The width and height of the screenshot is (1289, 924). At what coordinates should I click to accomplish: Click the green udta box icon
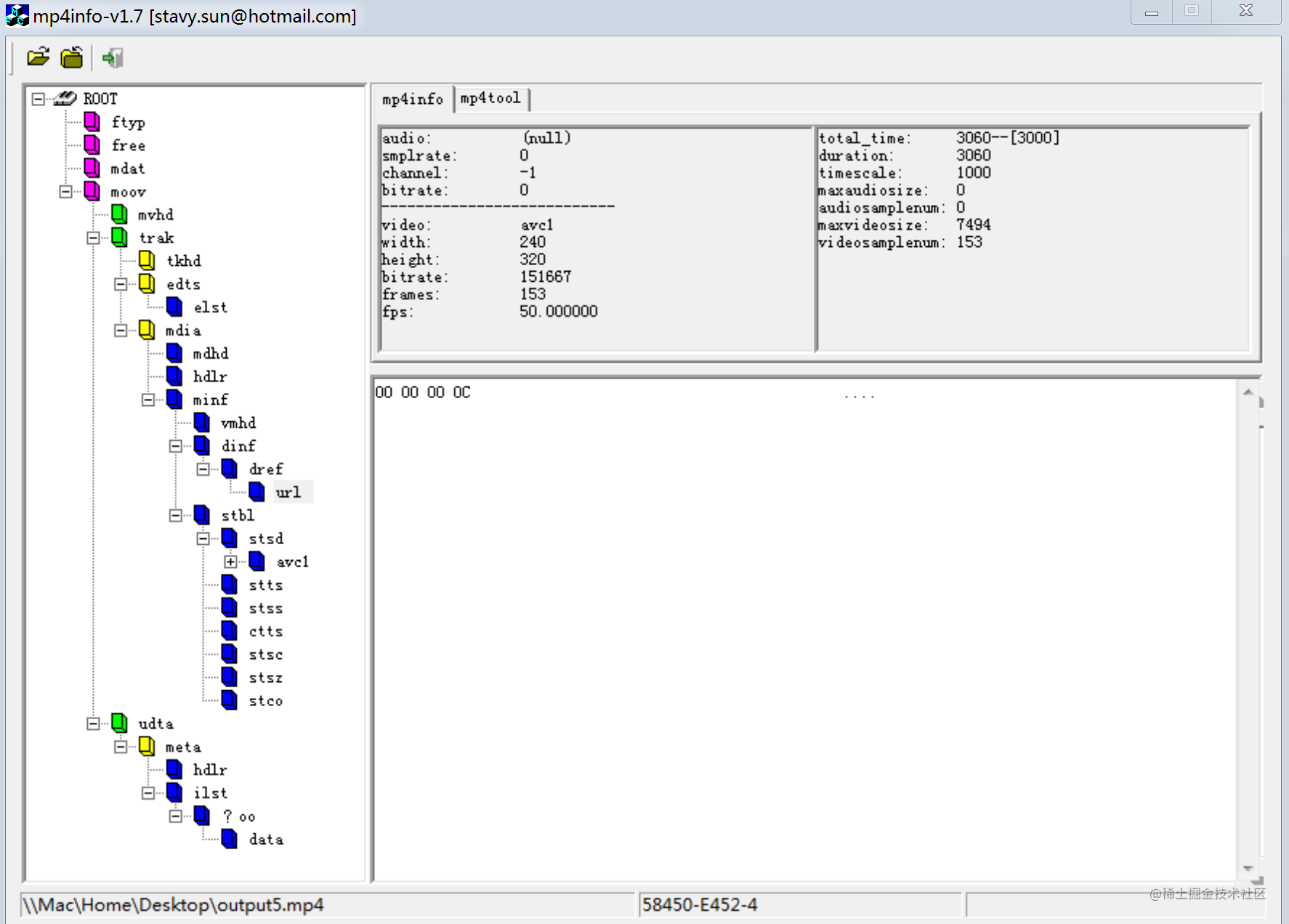click(120, 724)
